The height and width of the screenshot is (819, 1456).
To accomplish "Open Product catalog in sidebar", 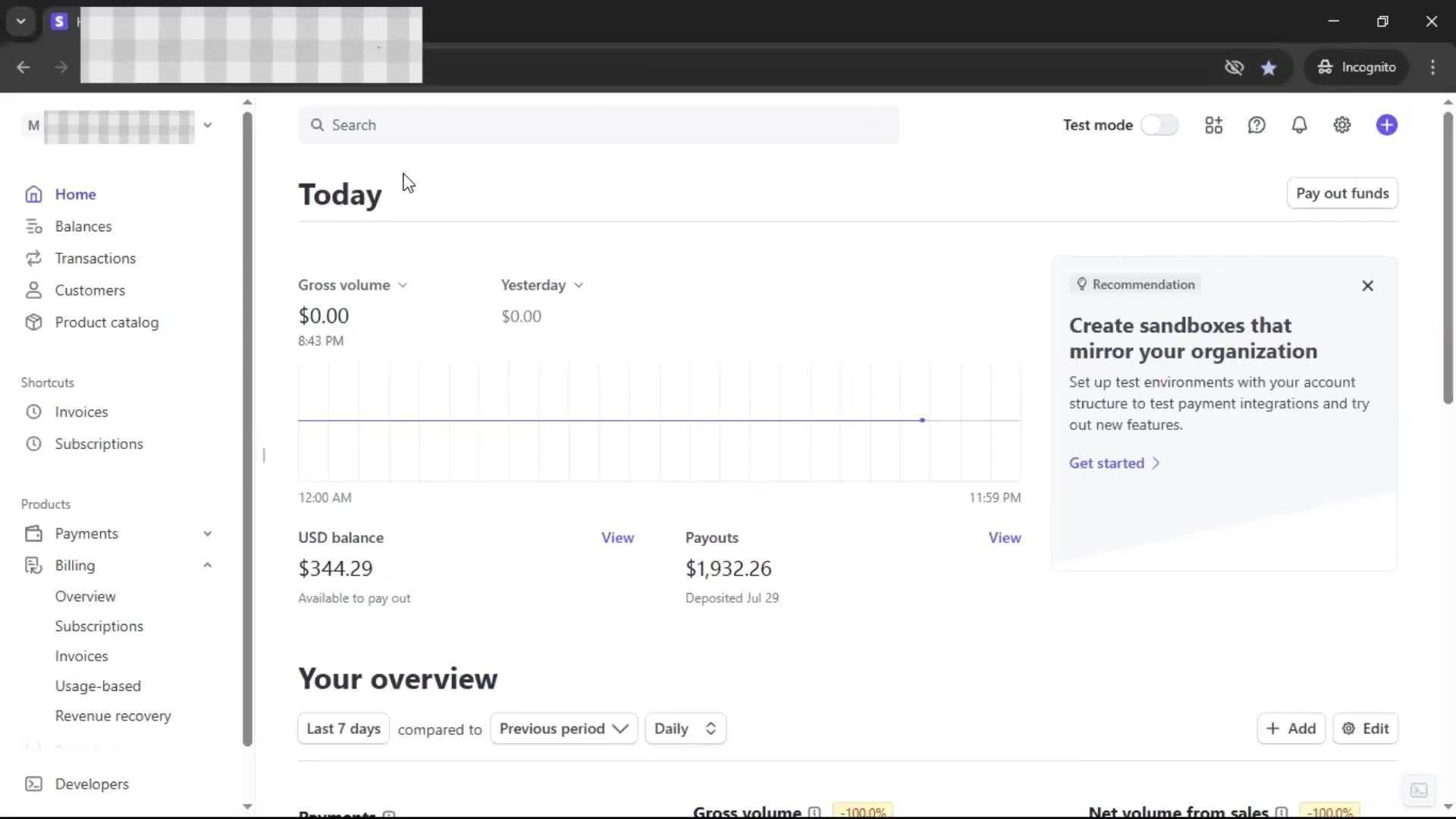I will tap(106, 322).
